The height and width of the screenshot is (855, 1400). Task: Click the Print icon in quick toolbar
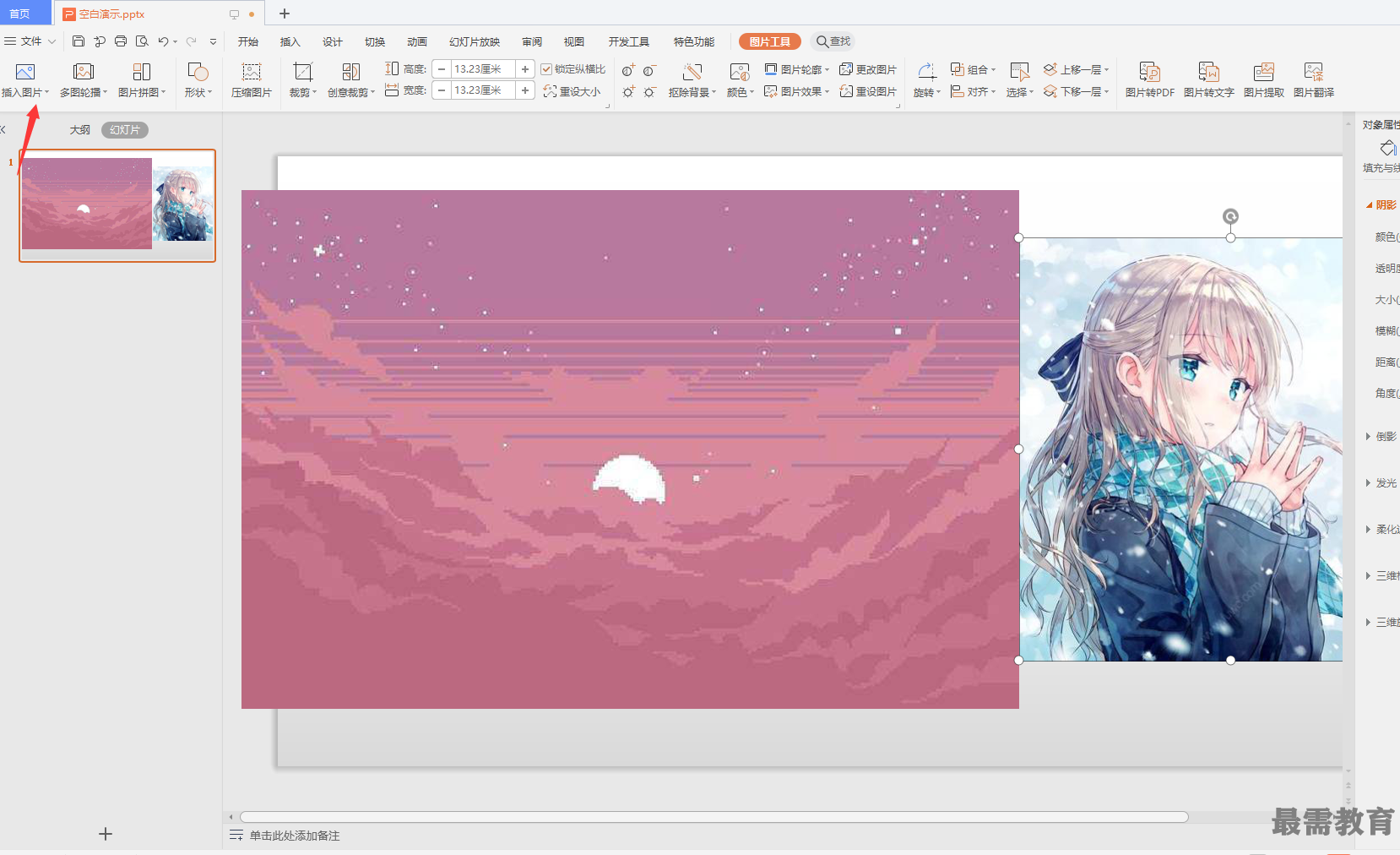coord(121,41)
